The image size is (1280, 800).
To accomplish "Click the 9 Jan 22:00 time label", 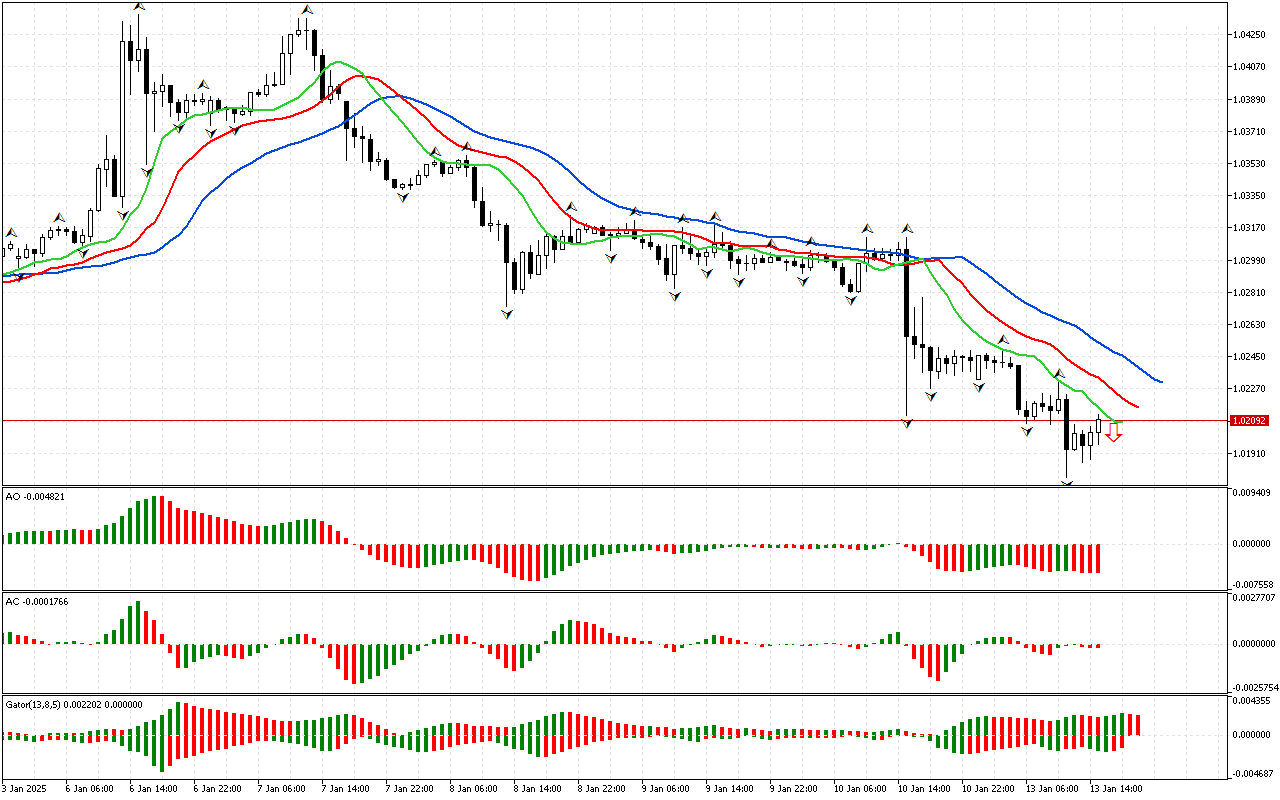I will pyautogui.click(x=794, y=788).
